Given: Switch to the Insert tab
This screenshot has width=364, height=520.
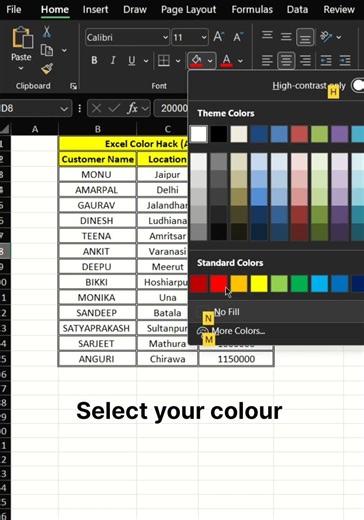Looking at the screenshot, I should coord(95,9).
